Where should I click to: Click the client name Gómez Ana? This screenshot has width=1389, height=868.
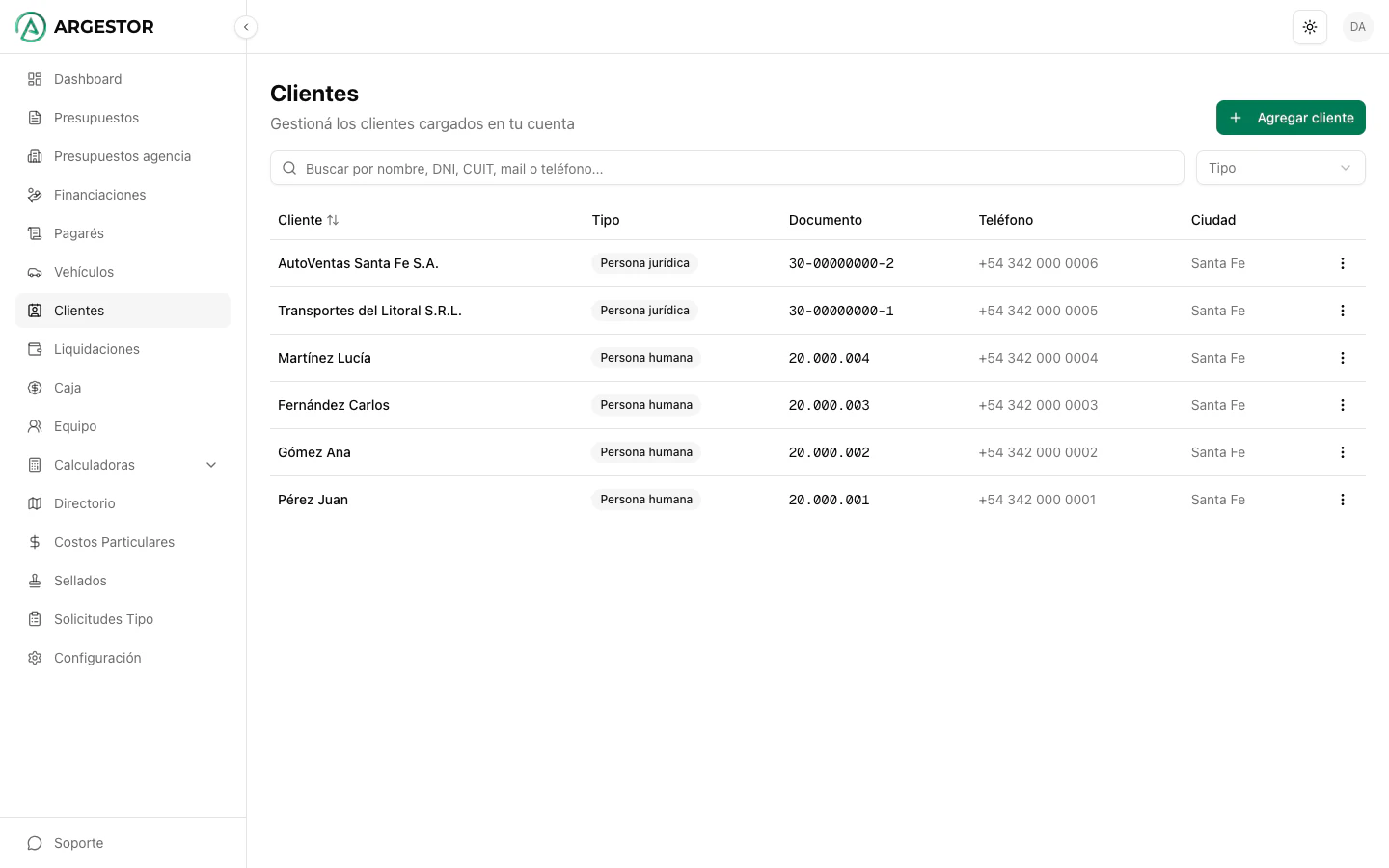pos(314,452)
